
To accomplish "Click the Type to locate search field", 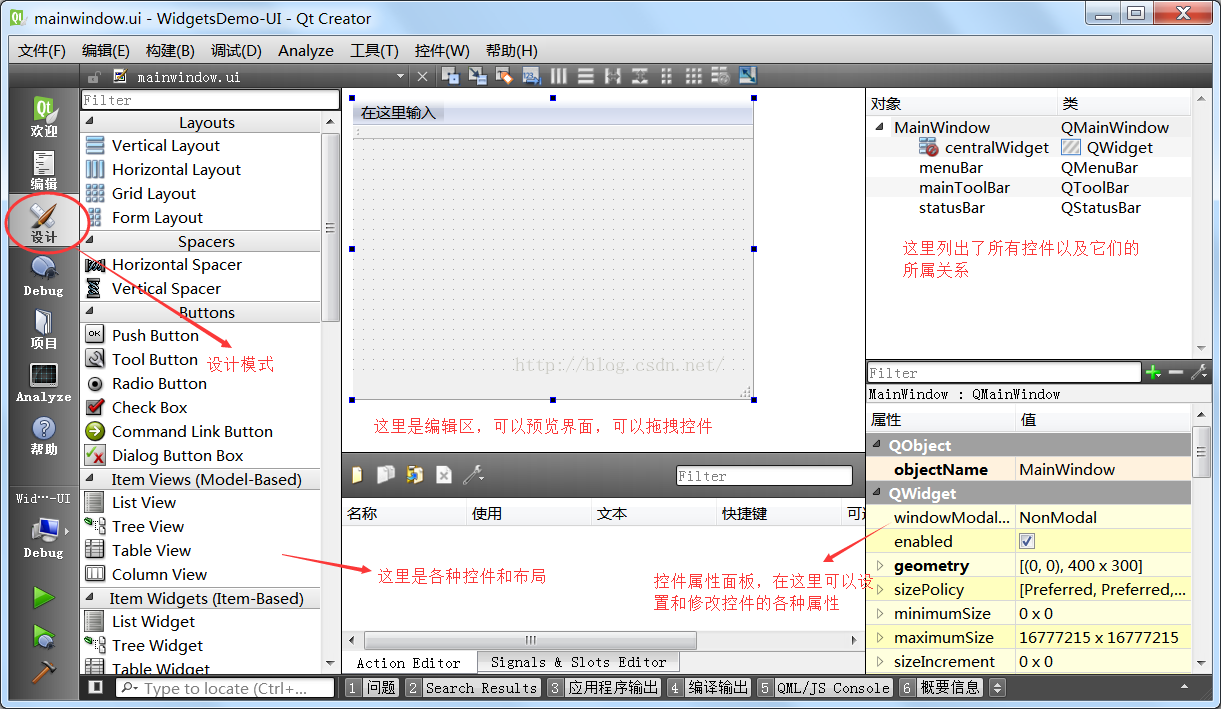I will pyautogui.click(x=226, y=687).
